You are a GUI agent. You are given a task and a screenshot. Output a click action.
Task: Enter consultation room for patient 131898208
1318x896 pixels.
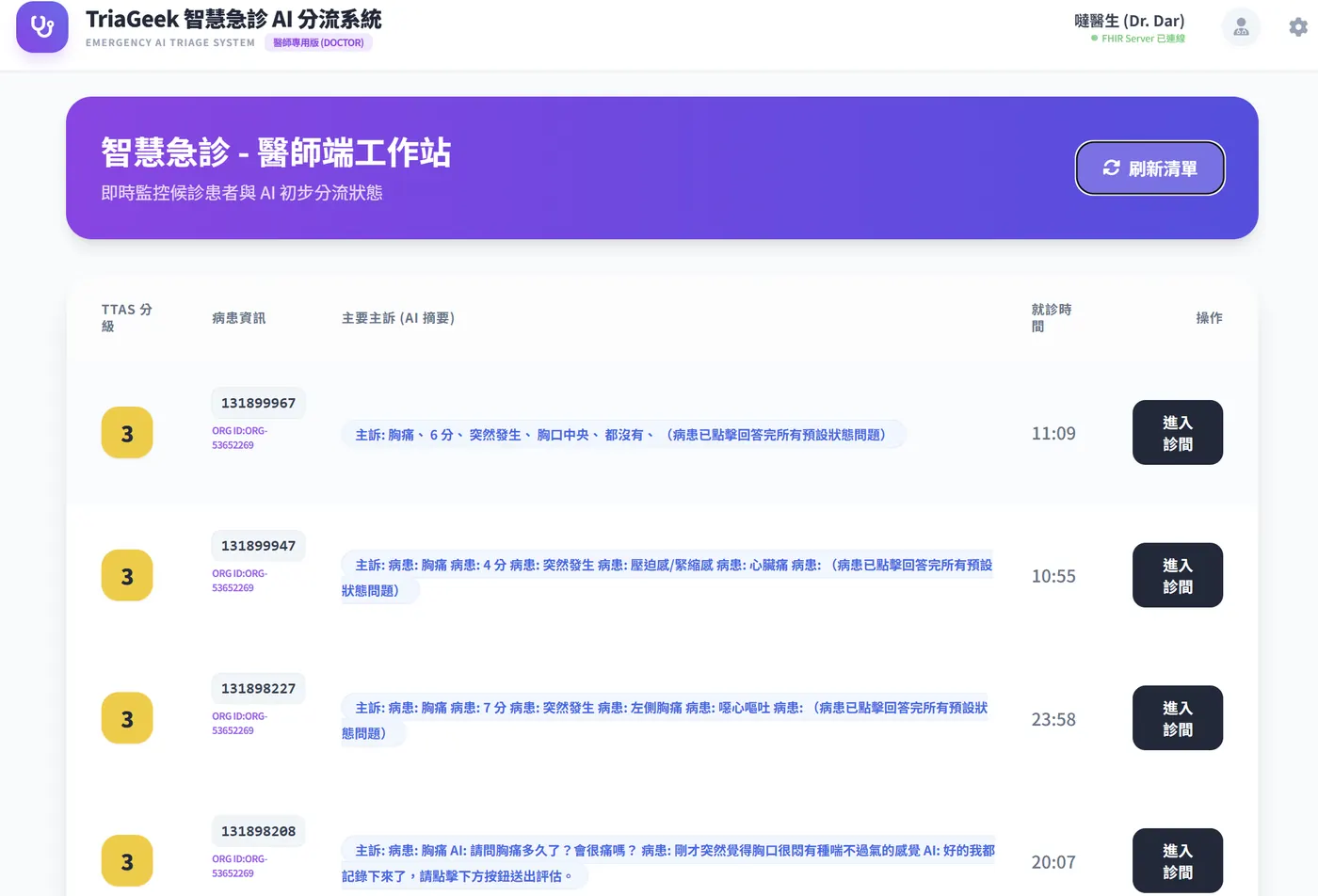click(x=1177, y=860)
